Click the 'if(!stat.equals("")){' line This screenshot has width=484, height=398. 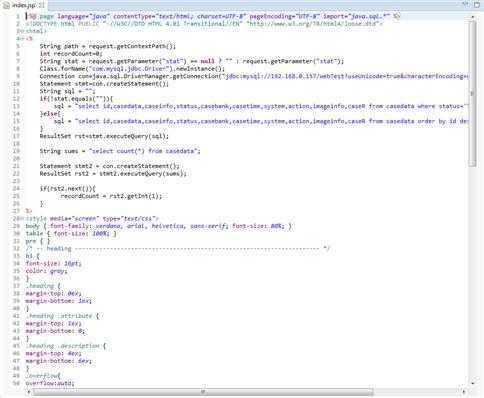coord(76,99)
